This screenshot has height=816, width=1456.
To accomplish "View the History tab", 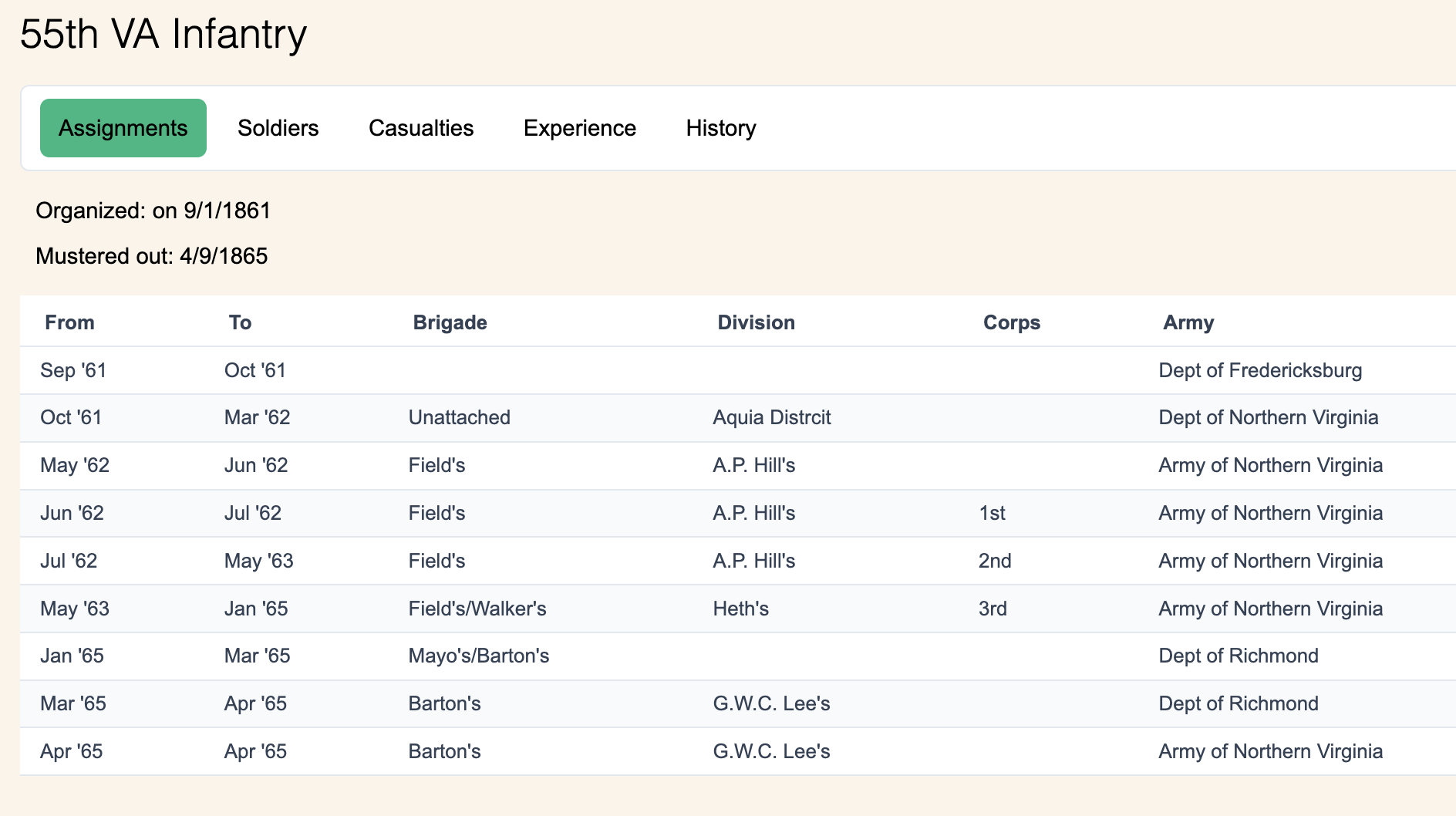I will point(721,128).
